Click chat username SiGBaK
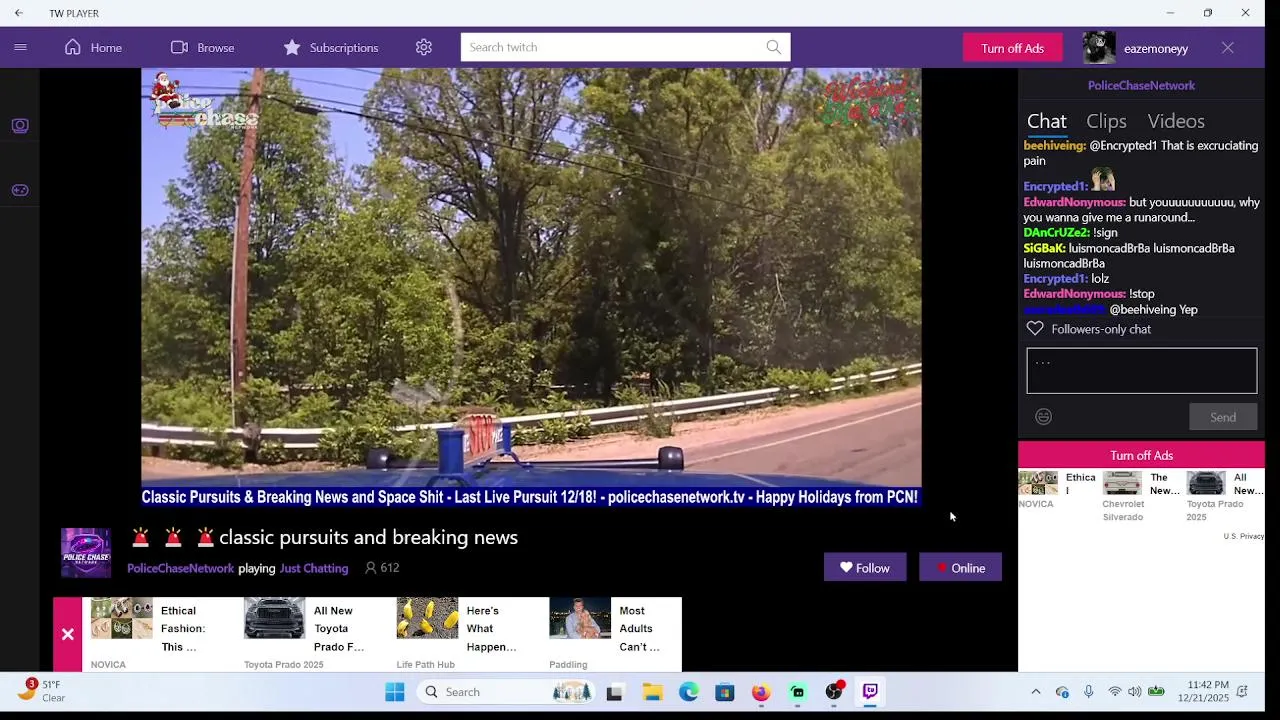This screenshot has height=720, width=1280. (1044, 248)
